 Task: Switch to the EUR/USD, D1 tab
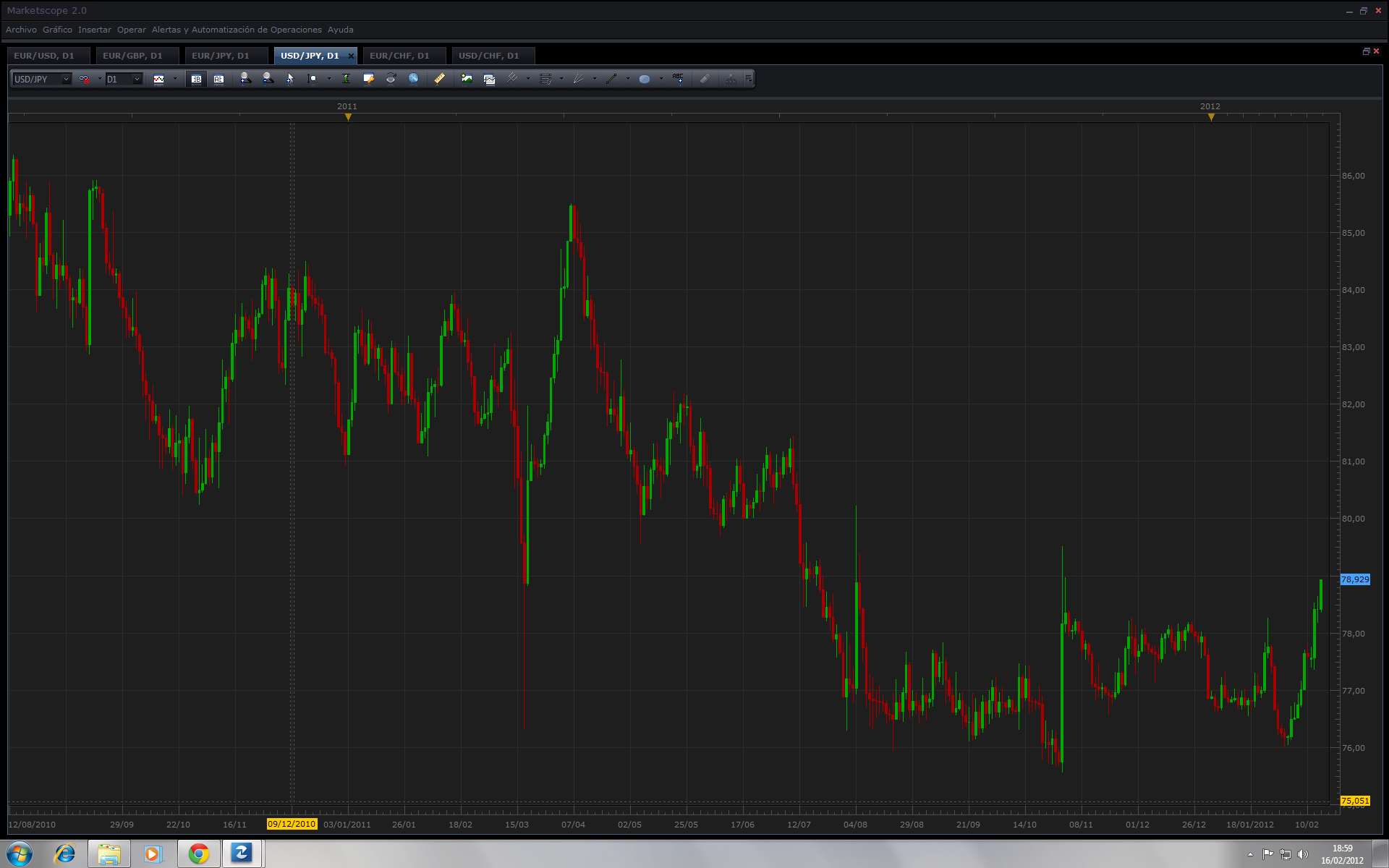pos(44,56)
